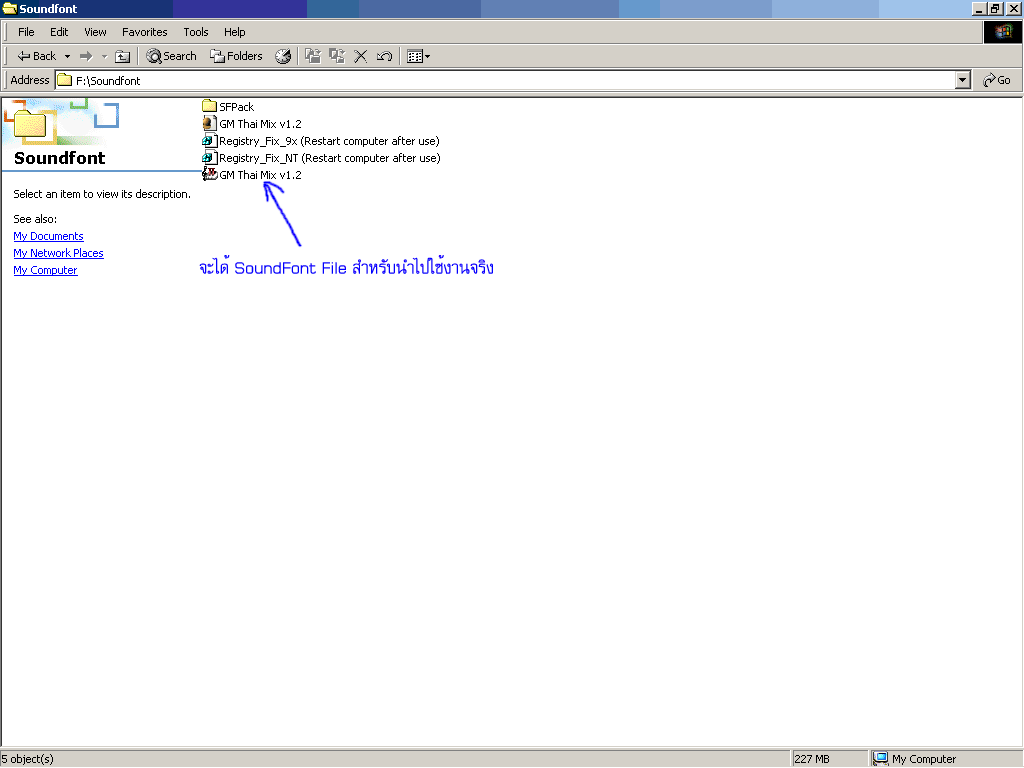Open the Search pane
1024x768 pixels.
coord(171,56)
